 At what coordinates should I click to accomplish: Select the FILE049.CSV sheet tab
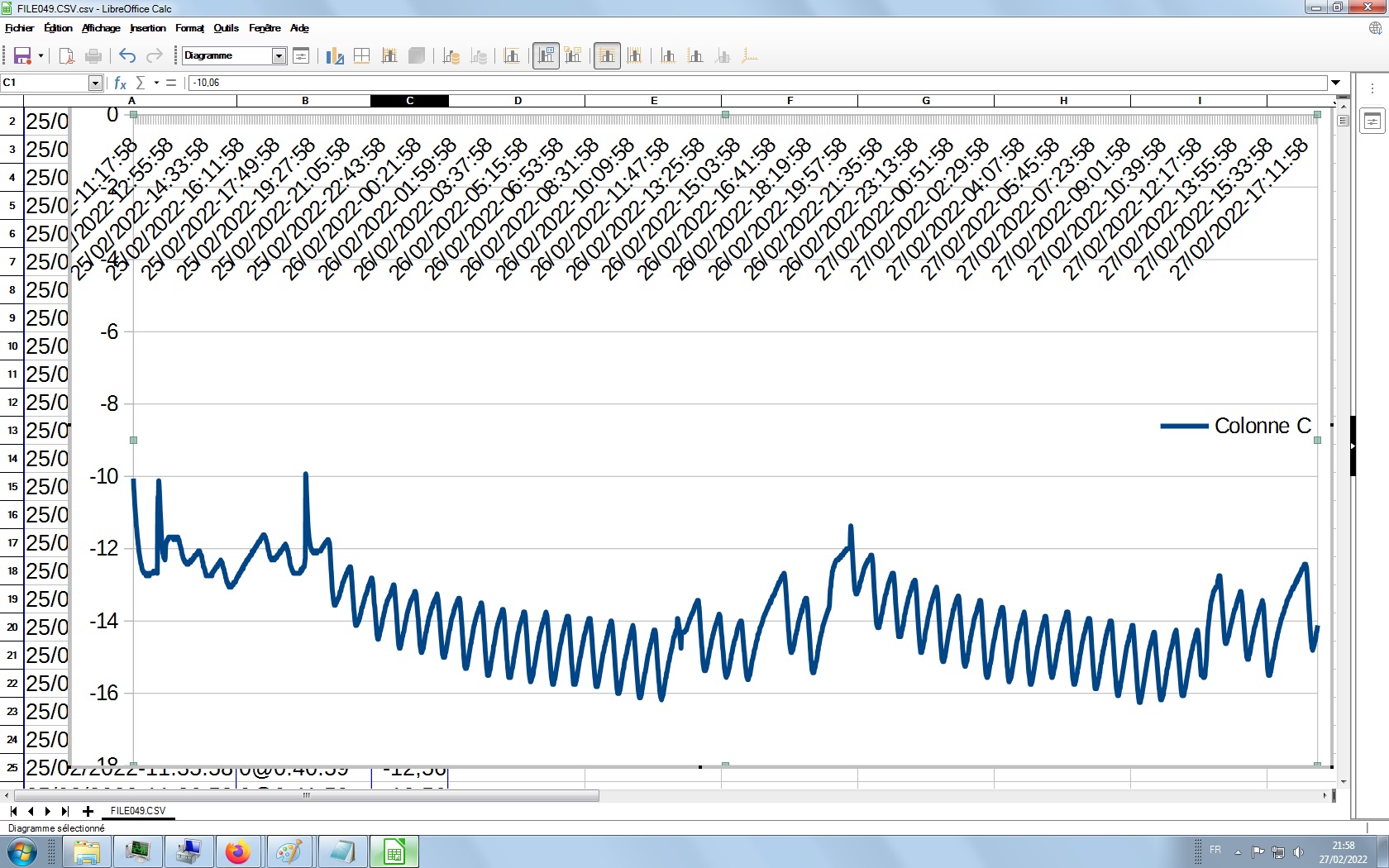pyautogui.click(x=138, y=811)
